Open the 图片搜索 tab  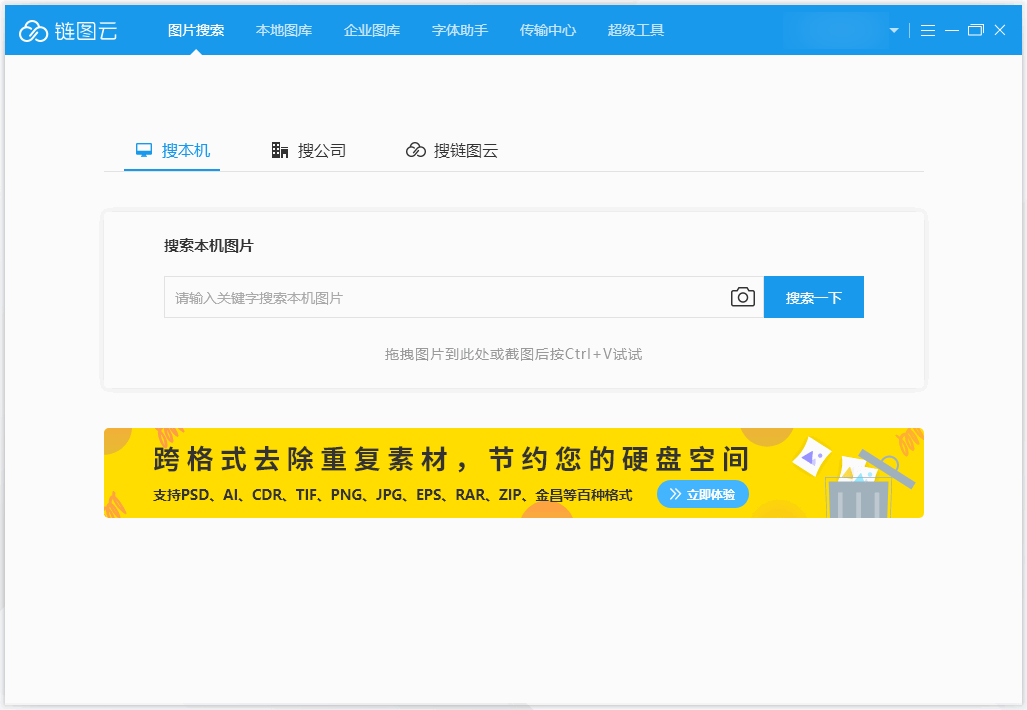(x=196, y=30)
